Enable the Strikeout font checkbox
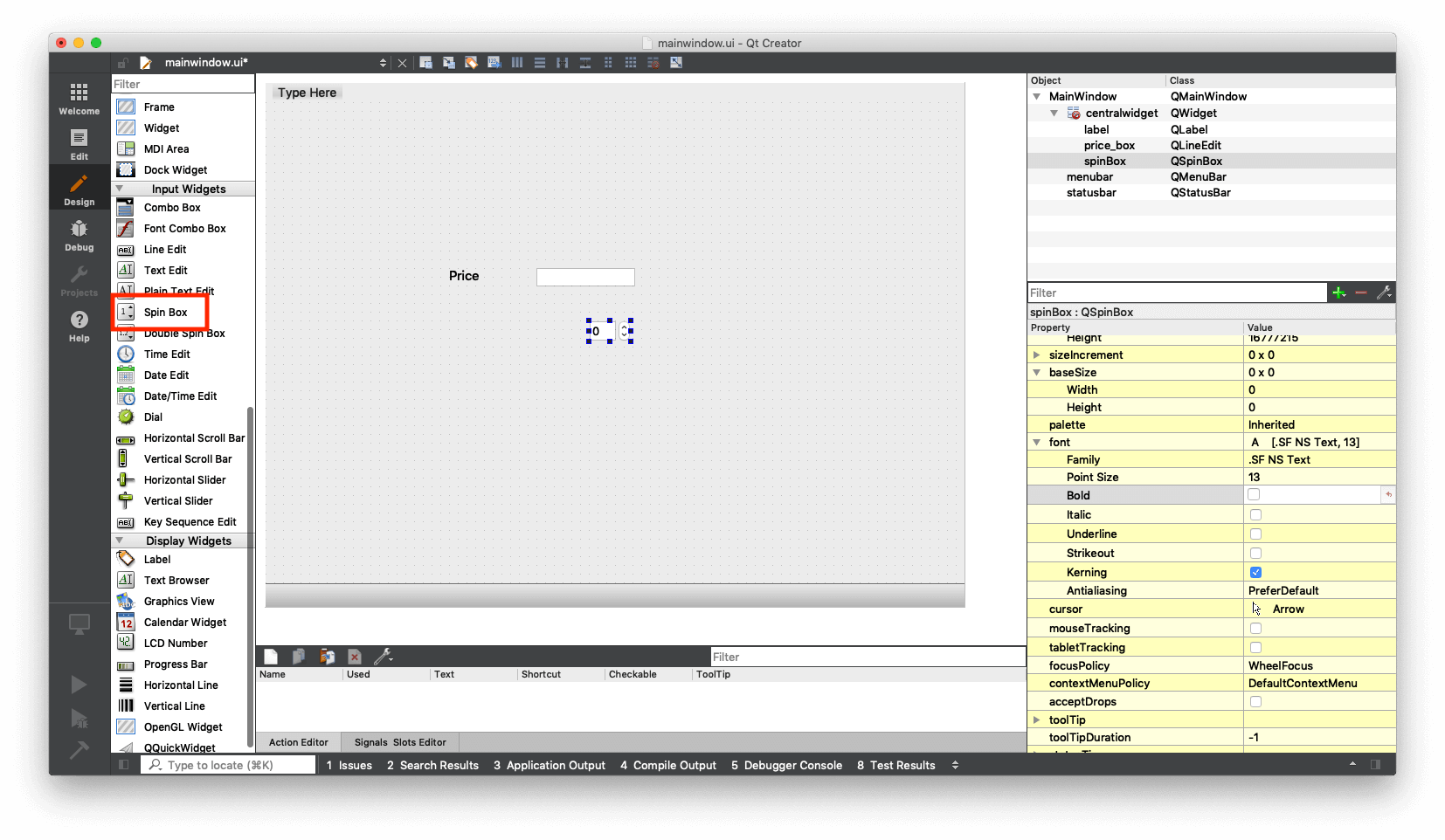The image size is (1445, 840). tap(1255, 554)
